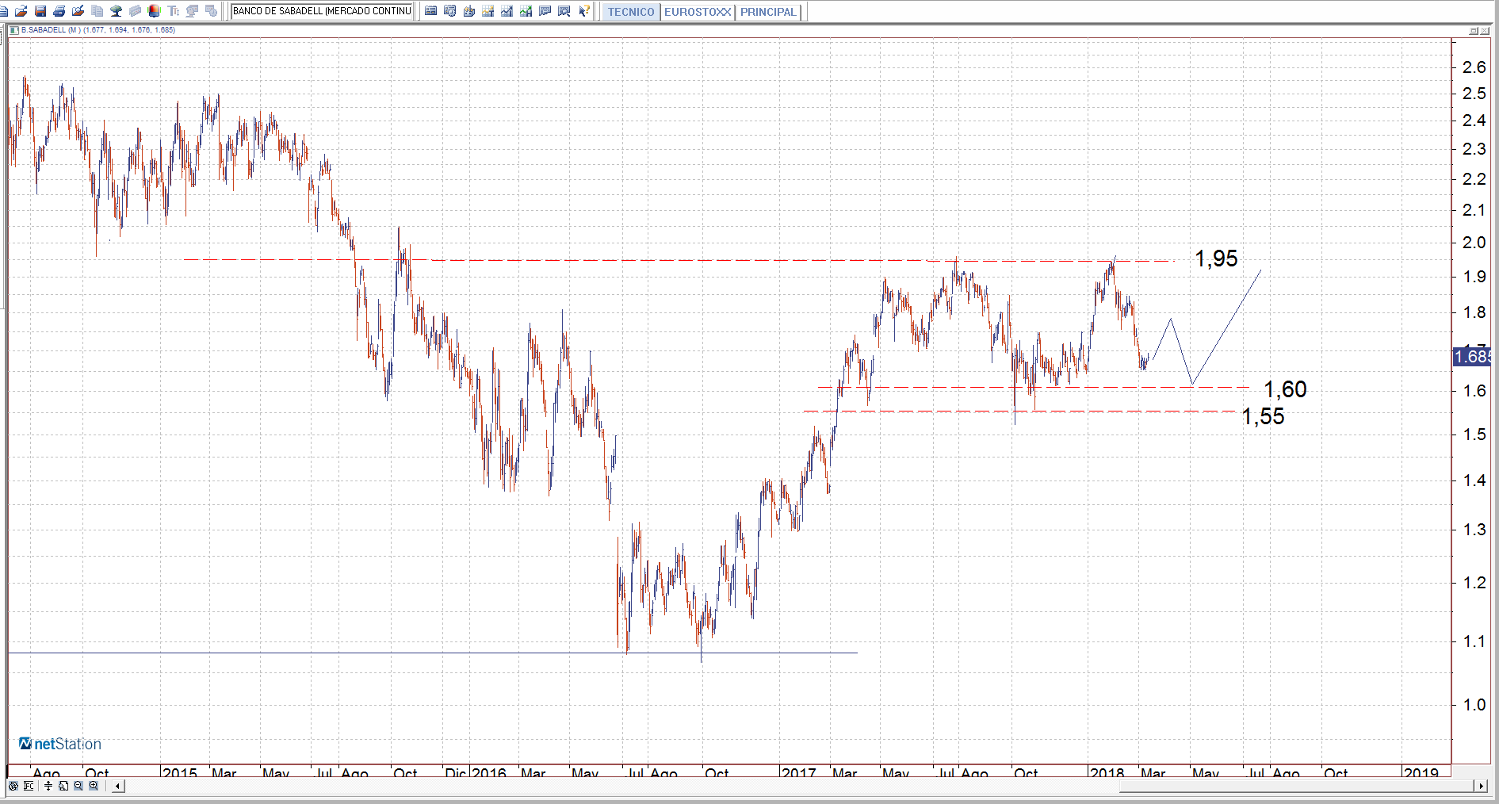Click the grayed monitor user icon
The height and width of the screenshot is (804, 1499).
click(192, 11)
